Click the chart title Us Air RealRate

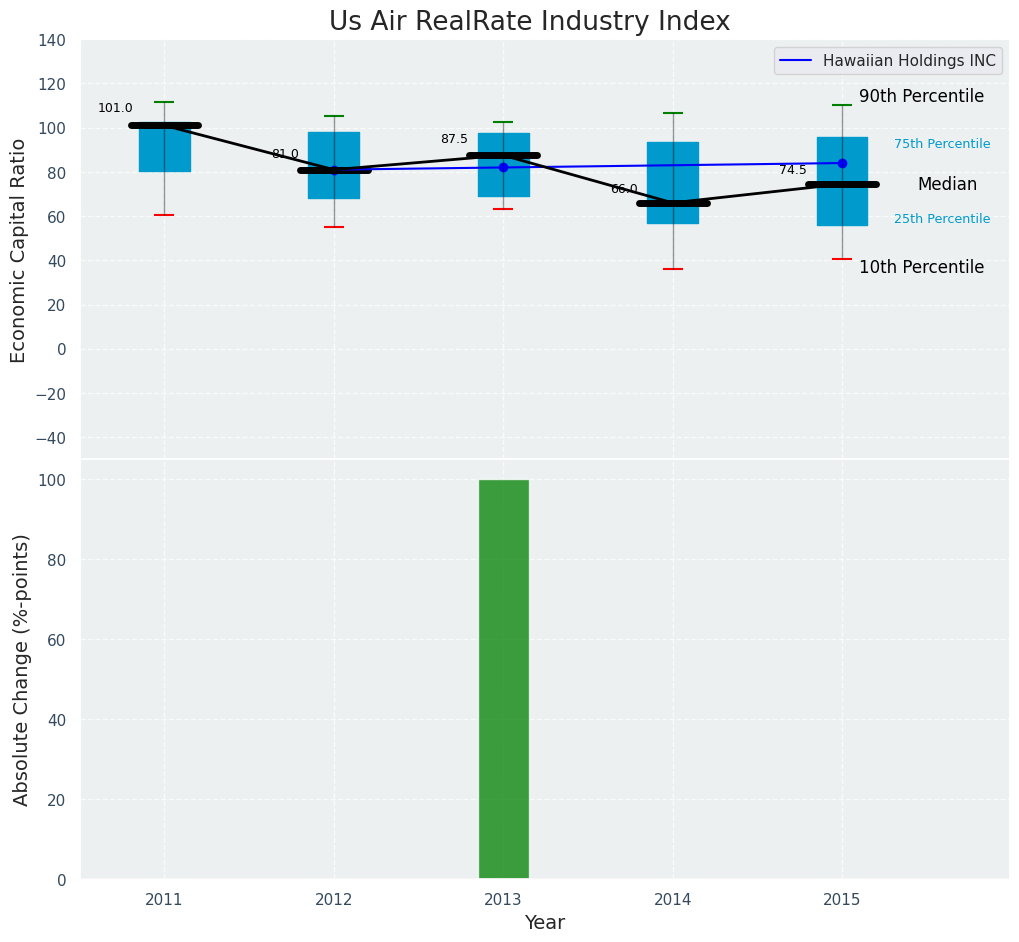(529, 22)
